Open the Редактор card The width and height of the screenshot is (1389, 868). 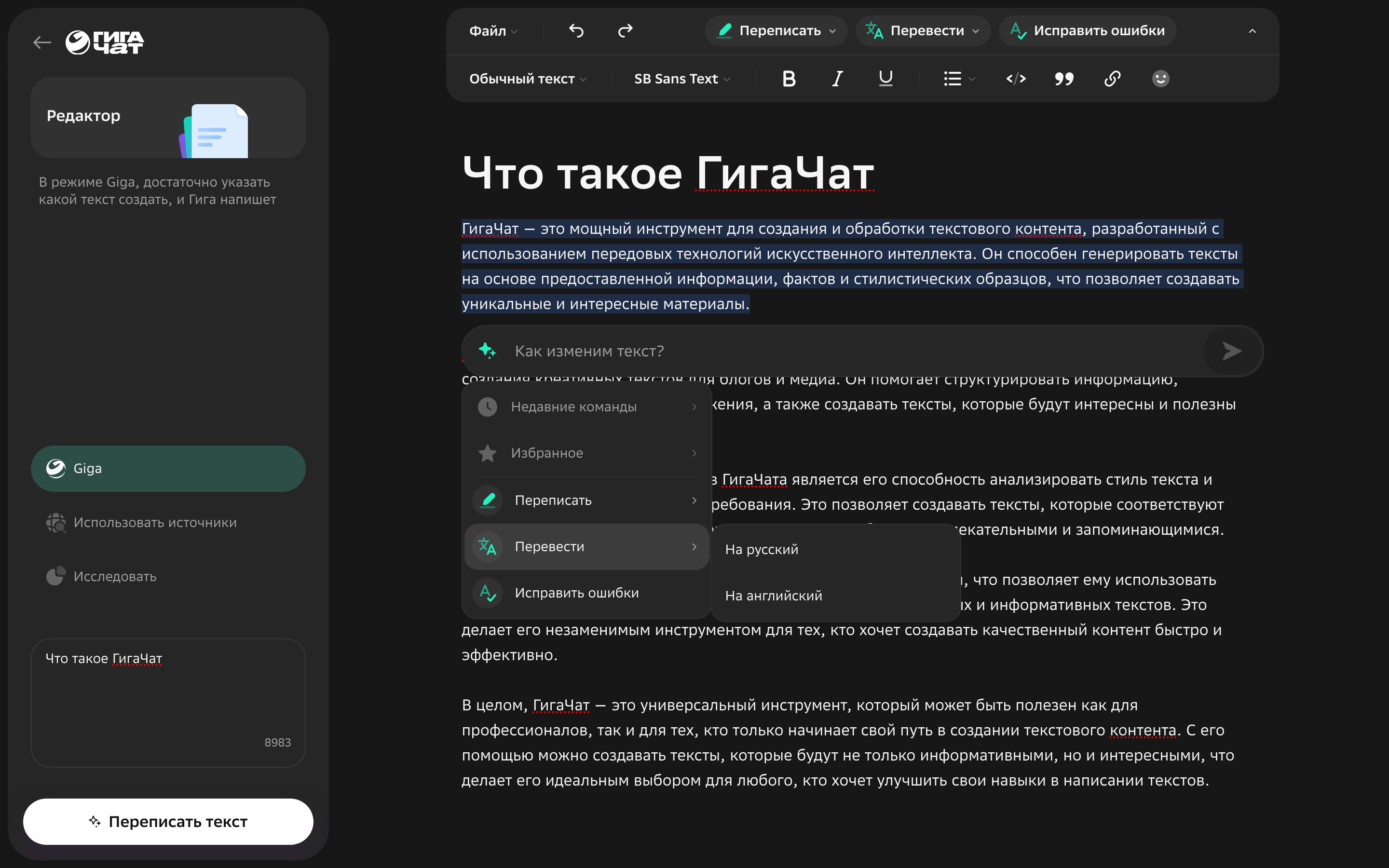168,118
